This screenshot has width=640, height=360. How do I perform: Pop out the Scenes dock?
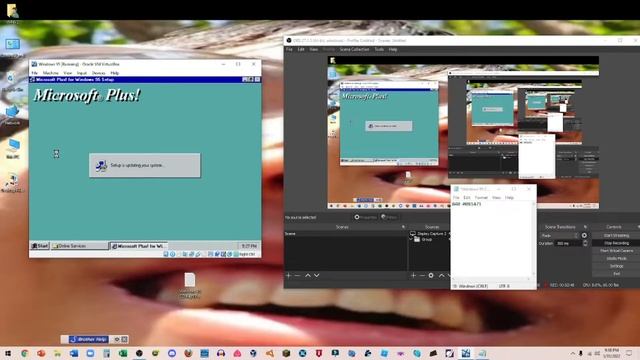pos(403,227)
